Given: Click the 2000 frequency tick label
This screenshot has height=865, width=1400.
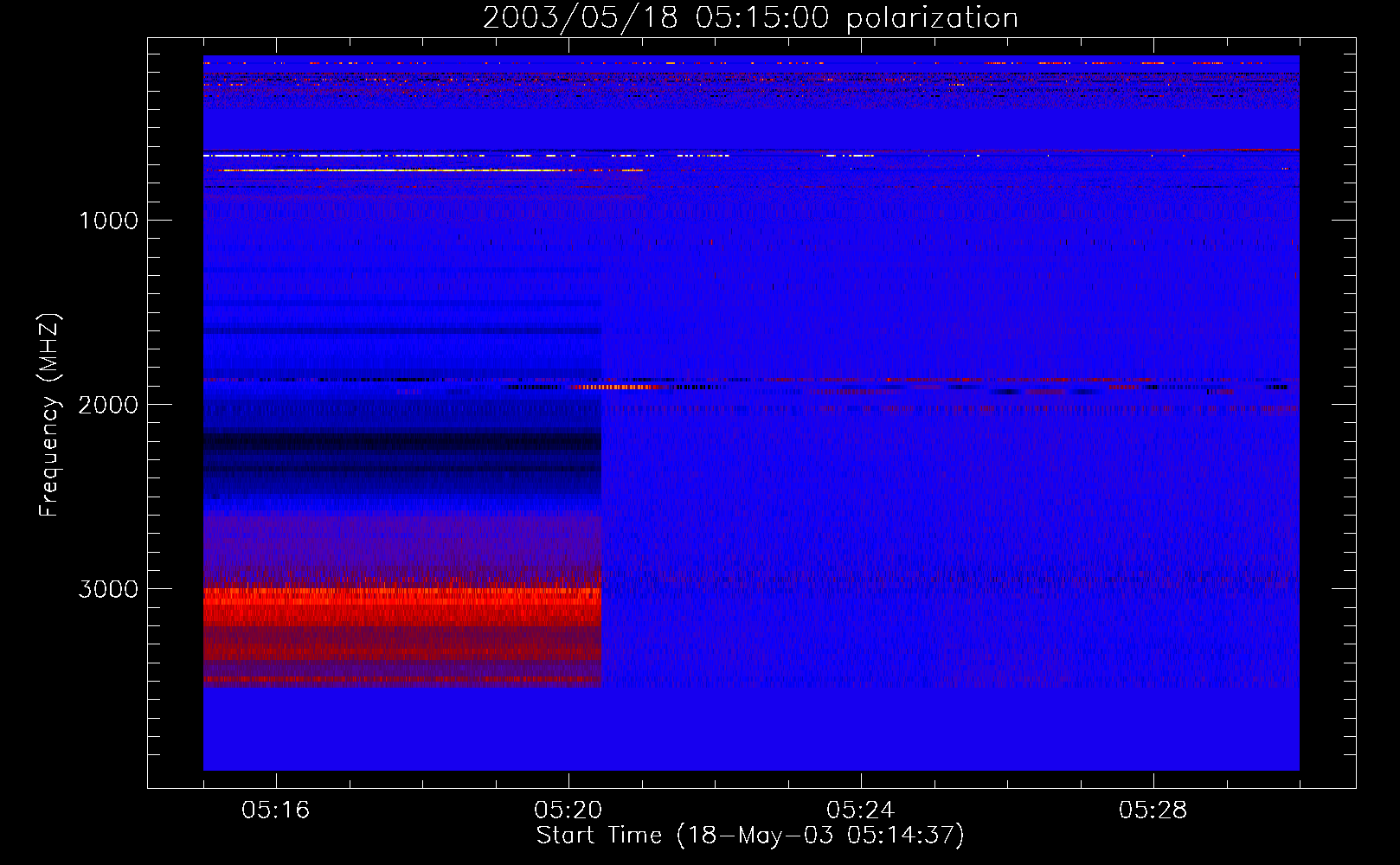Looking at the screenshot, I should coord(108,405).
